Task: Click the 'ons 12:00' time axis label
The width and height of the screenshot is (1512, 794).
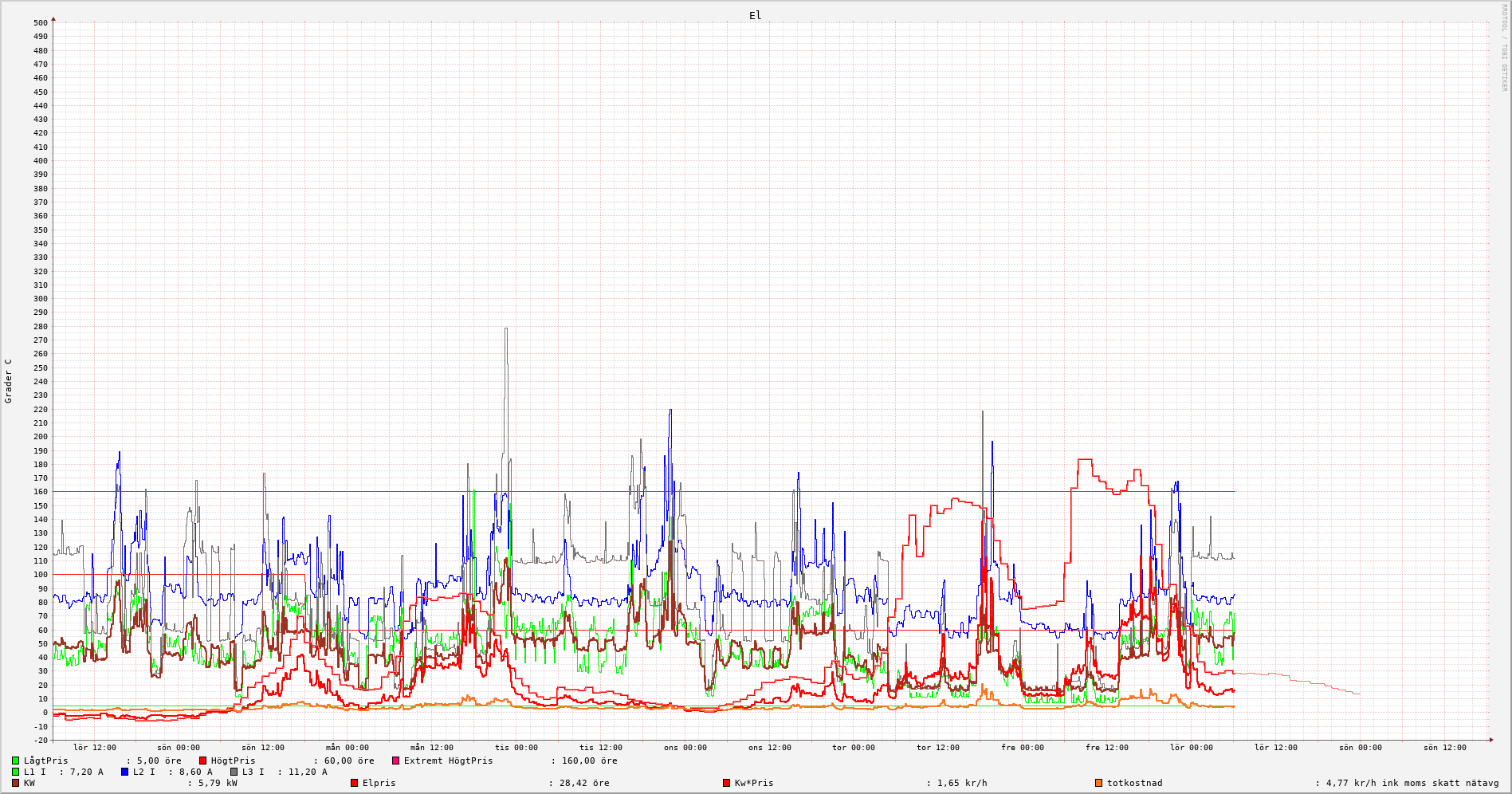Action: [770, 748]
